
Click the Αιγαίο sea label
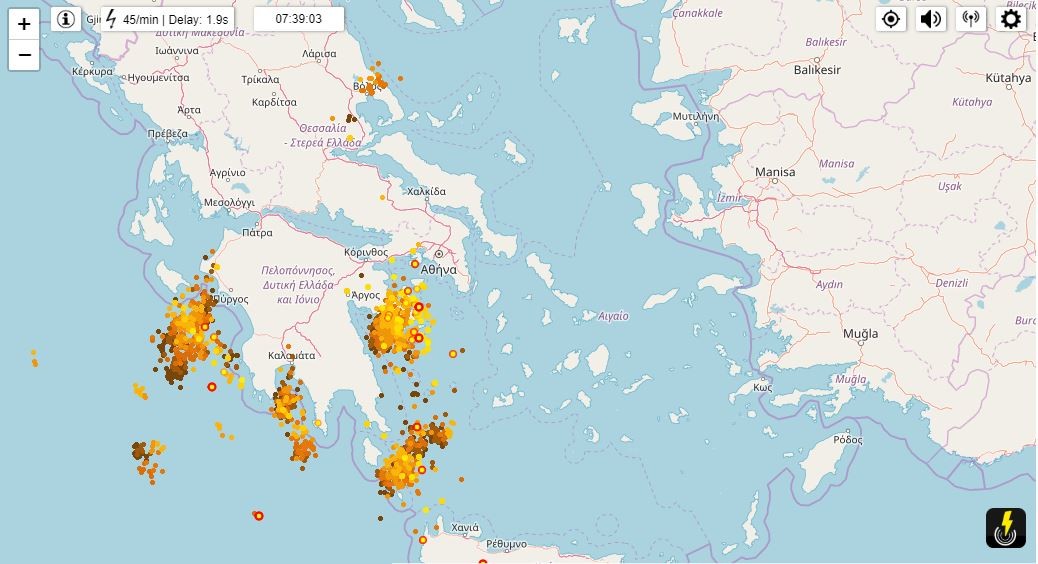click(613, 316)
